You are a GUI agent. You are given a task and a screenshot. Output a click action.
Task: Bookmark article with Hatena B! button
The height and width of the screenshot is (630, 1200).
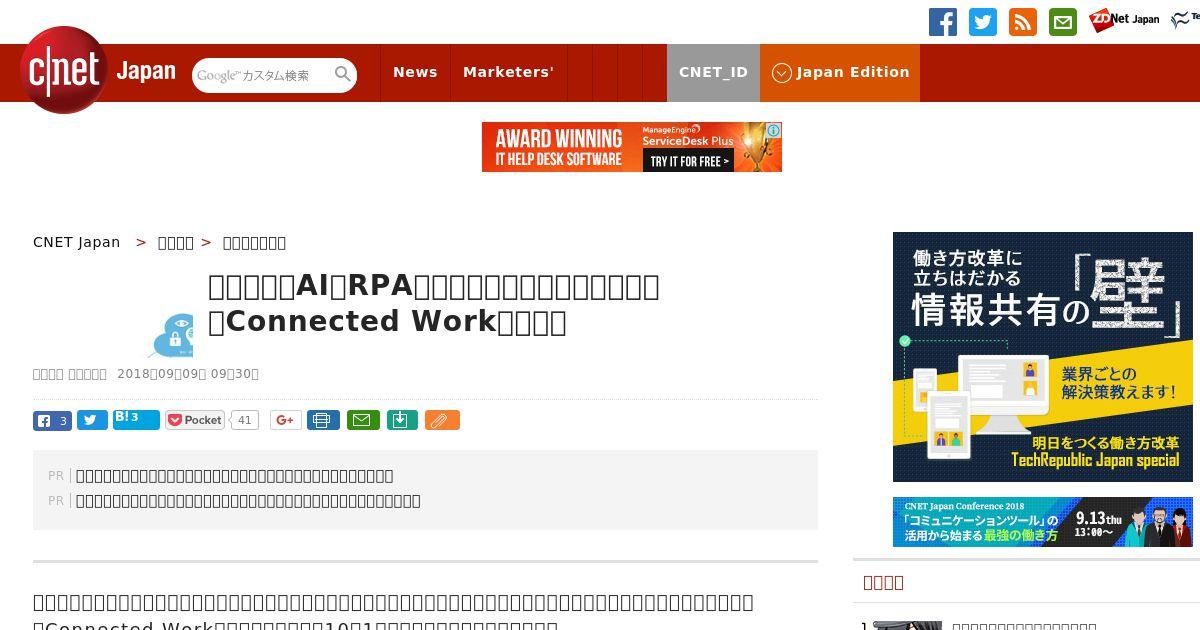(136, 420)
